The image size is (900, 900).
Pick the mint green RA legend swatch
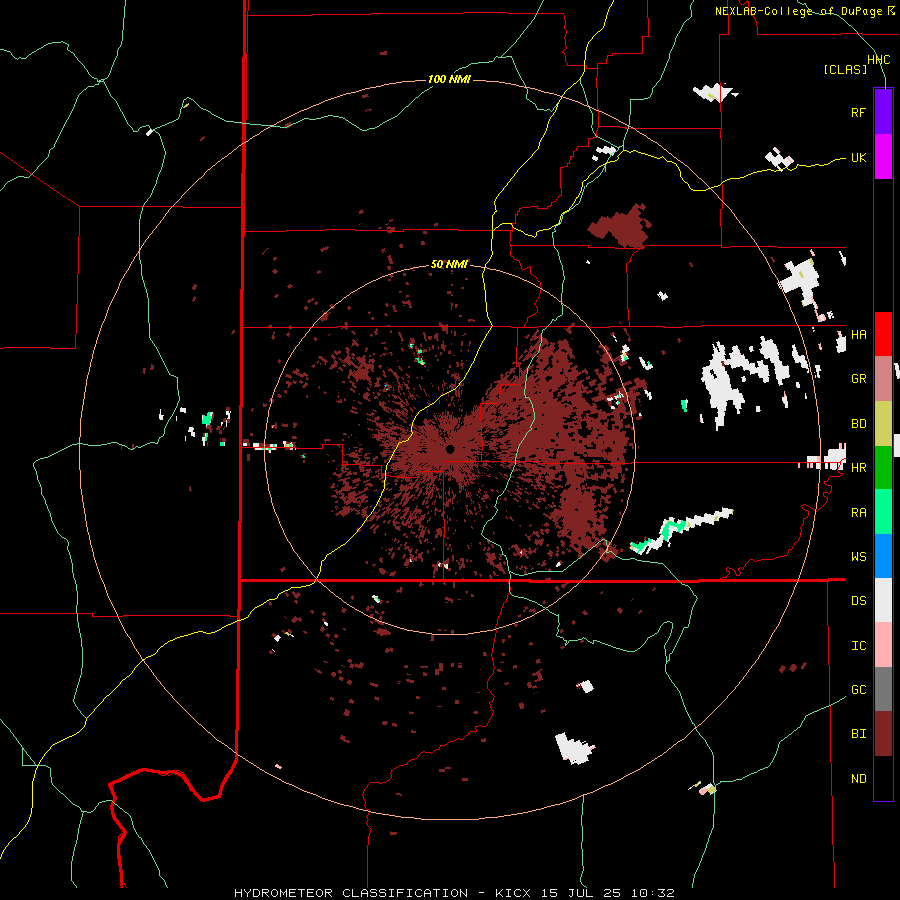pyautogui.click(x=883, y=512)
